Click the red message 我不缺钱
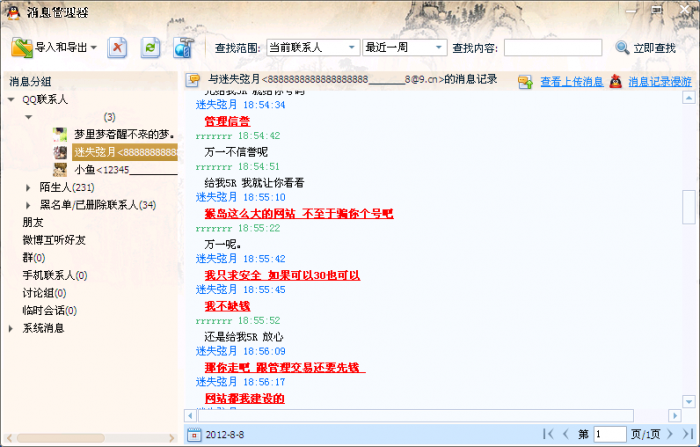This screenshot has width=700, height=447. (x=227, y=306)
